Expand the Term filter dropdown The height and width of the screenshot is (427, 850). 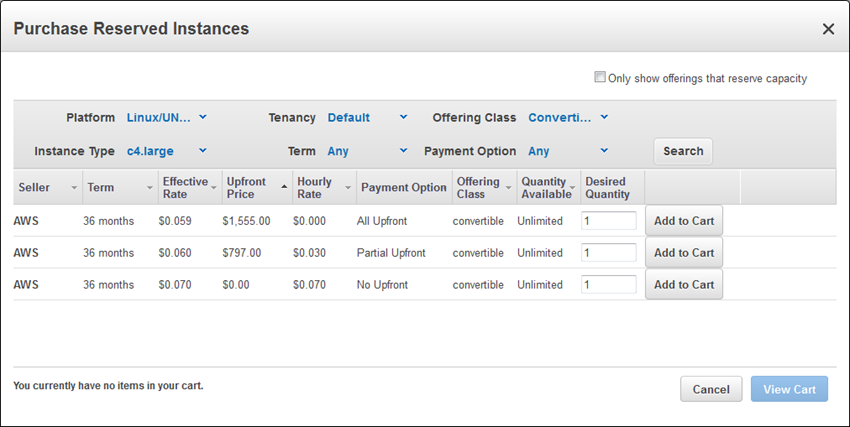367,151
